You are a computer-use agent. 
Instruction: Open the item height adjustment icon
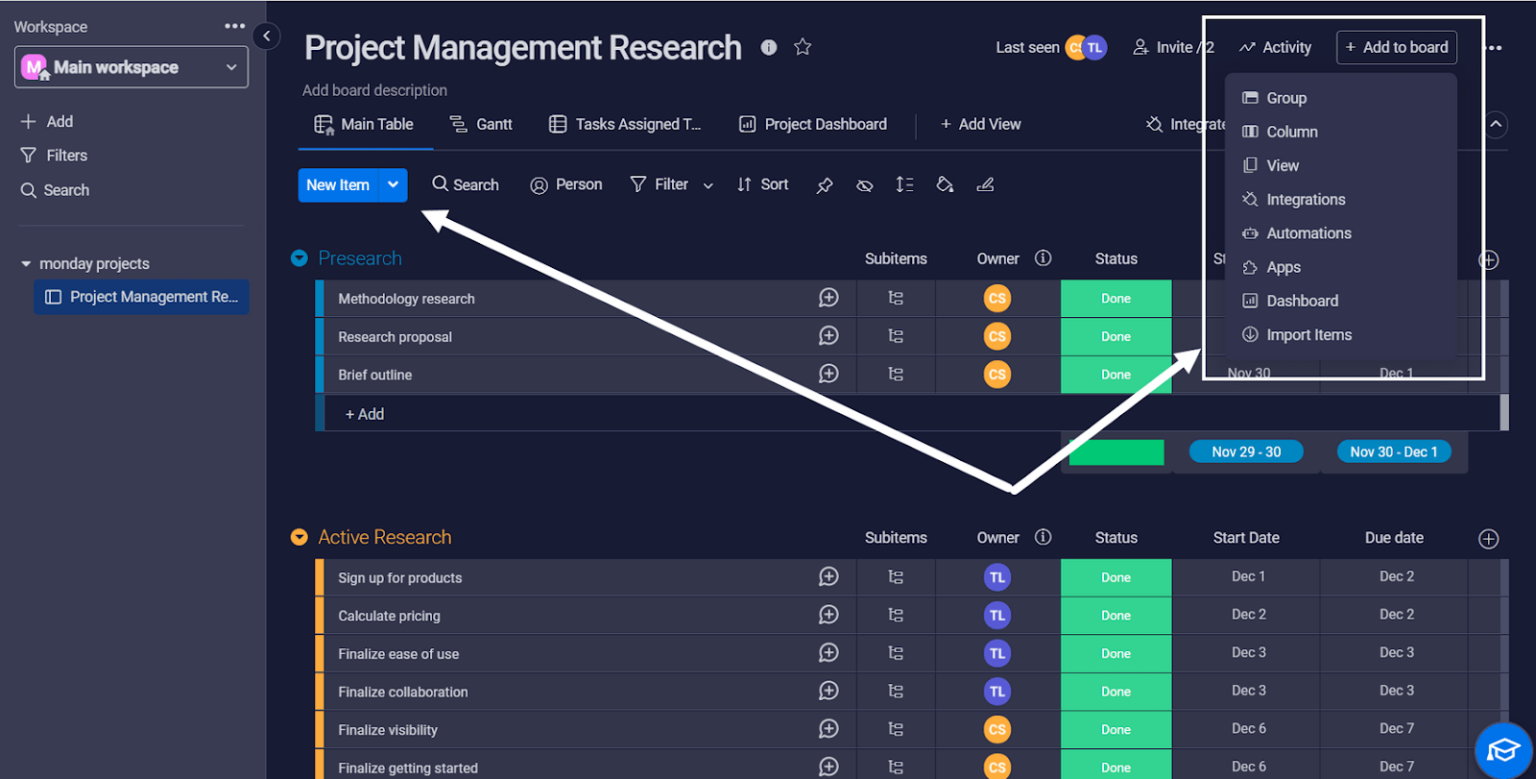[905, 184]
